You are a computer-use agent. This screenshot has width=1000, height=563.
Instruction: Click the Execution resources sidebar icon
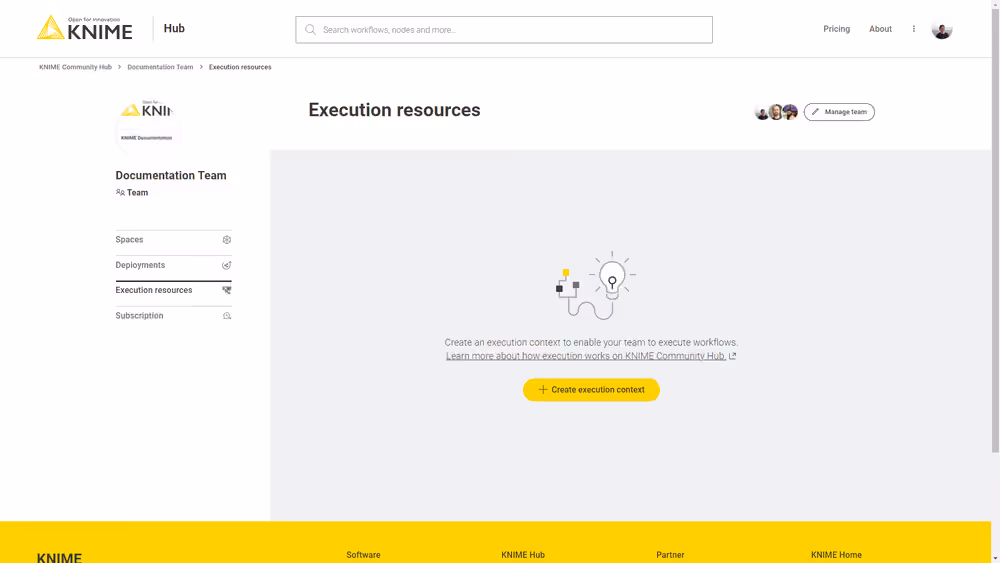[x=226, y=290]
